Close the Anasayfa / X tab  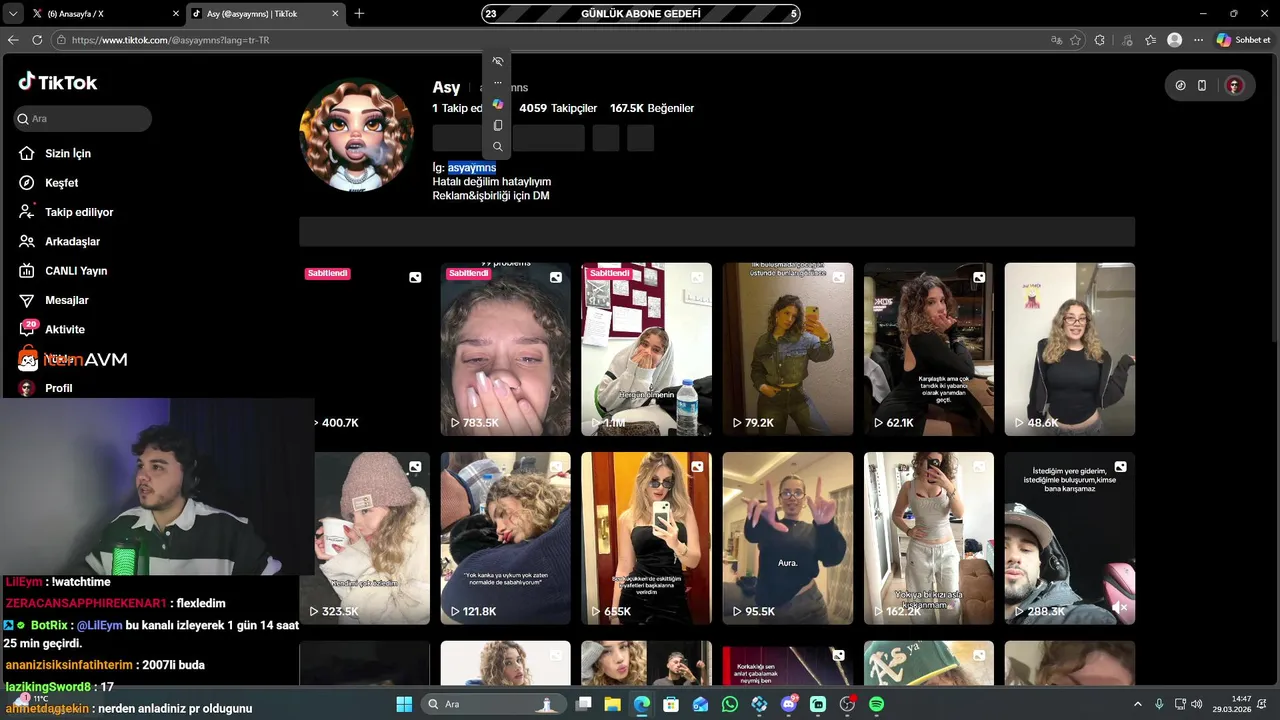pyautogui.click(x=176, y=14)
